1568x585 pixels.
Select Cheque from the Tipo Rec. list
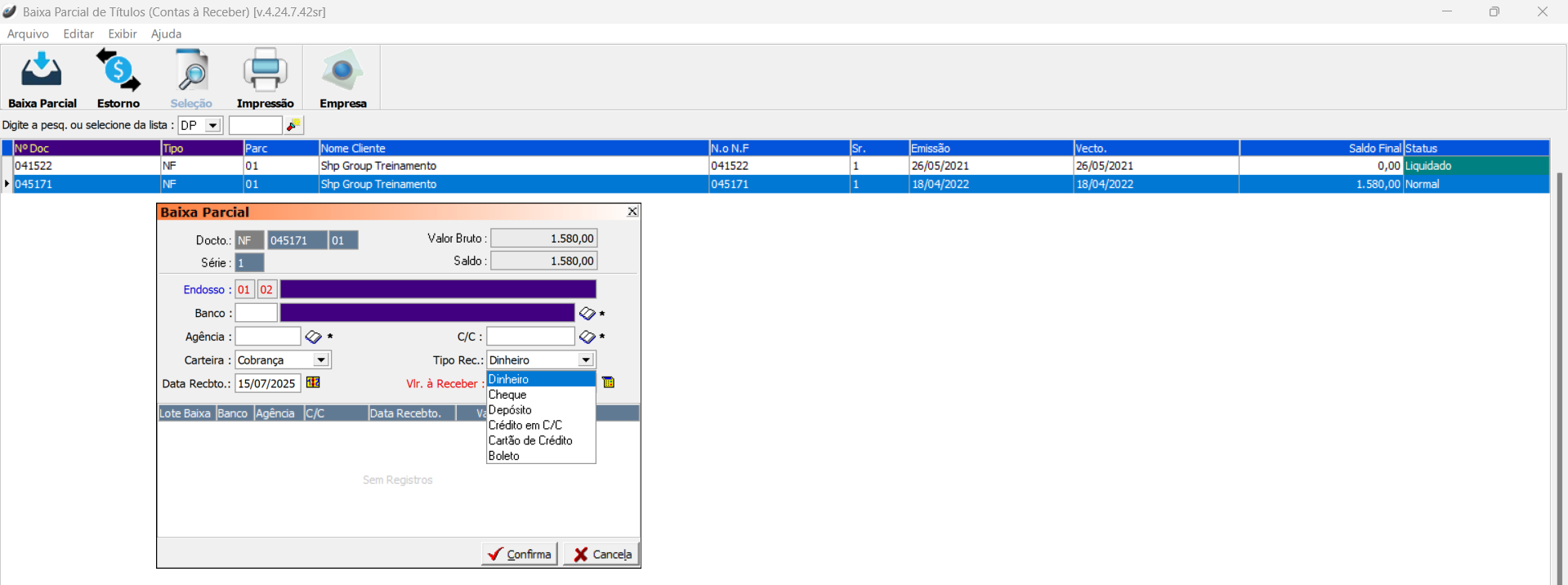507,395
